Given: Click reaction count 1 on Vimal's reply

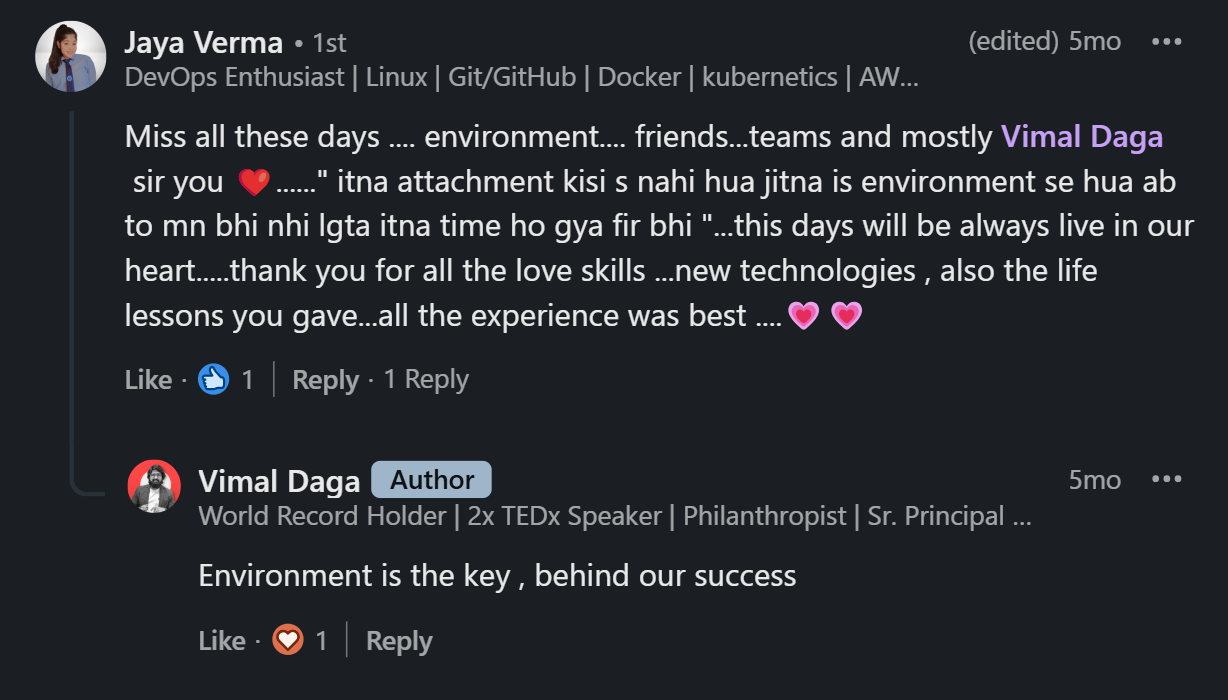Looking at the screenshot, I should (321, 641).
